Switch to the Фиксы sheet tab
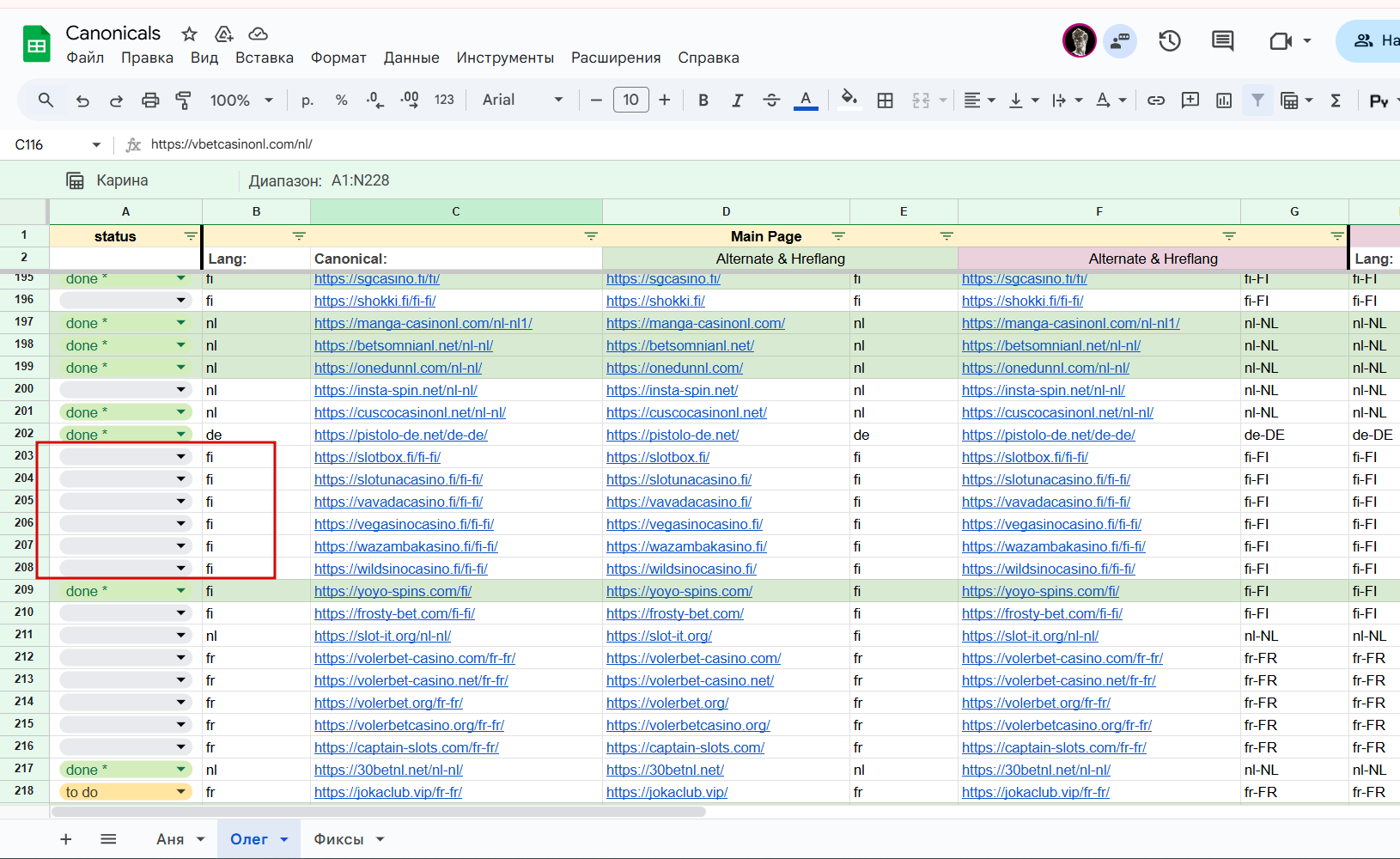 click(x=338, y=839)
